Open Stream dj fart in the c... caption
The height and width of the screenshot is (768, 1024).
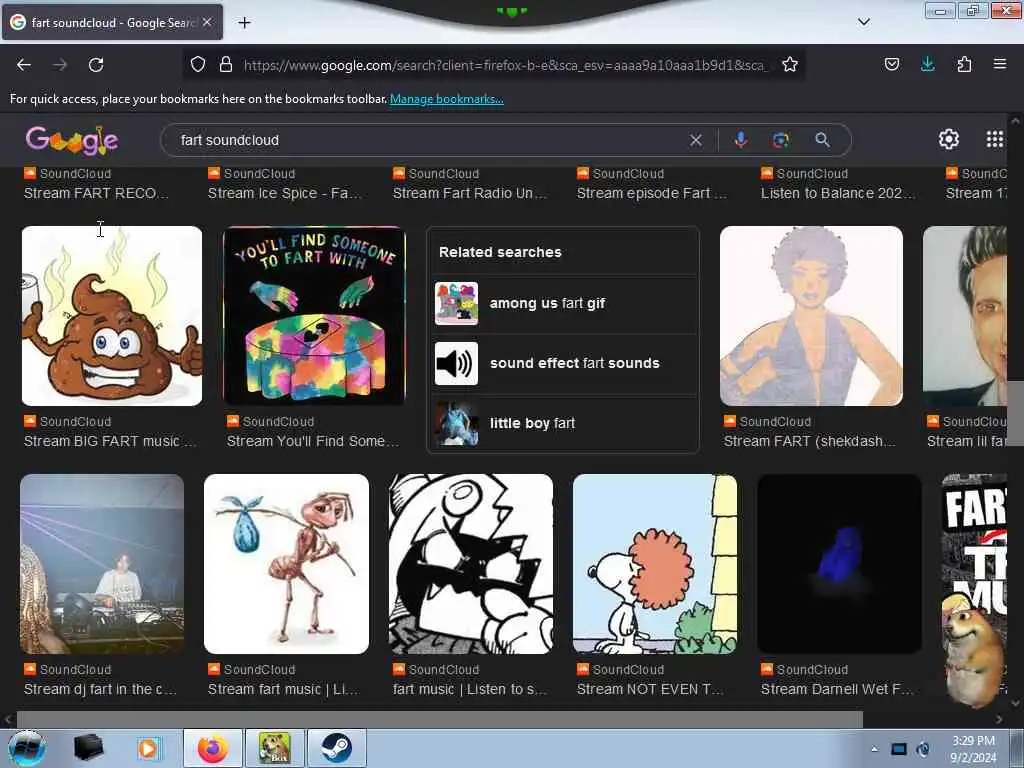pyautogui.click(x=100, y=690)
